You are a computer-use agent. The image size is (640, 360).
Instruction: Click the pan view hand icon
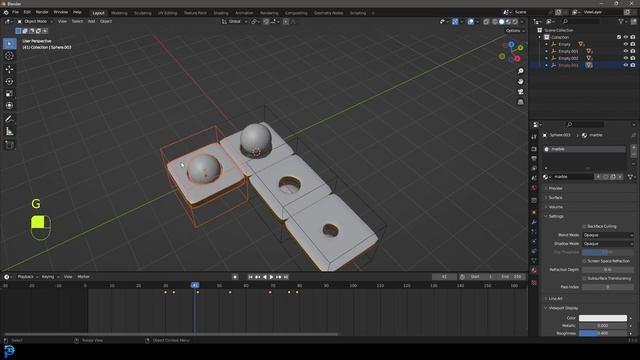[520, 82]
